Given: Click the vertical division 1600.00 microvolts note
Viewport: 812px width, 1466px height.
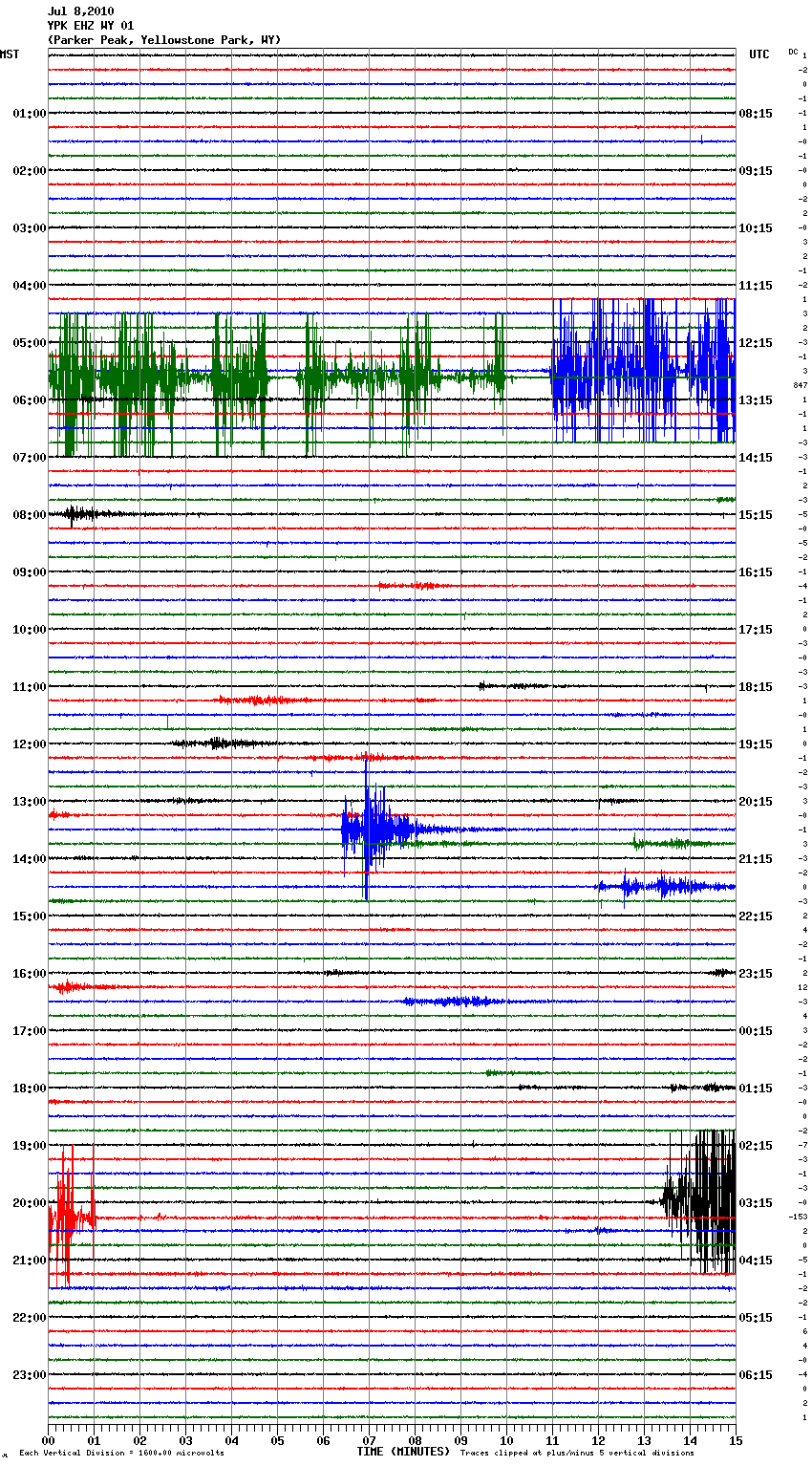Looking at the screenshot, I should pyautogui.click(x=122, y=1453).
